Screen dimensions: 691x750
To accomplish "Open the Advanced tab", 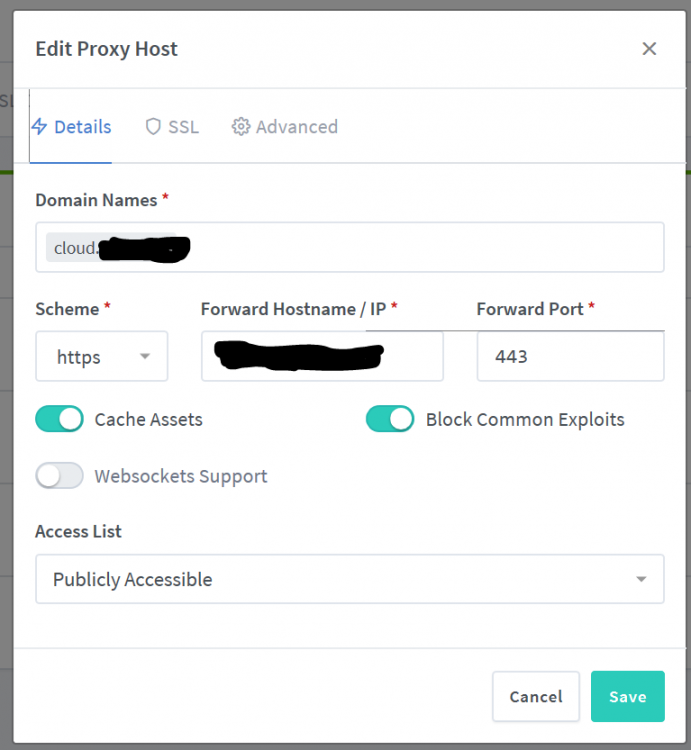I will pyautogui.click(x=285, y=127).
